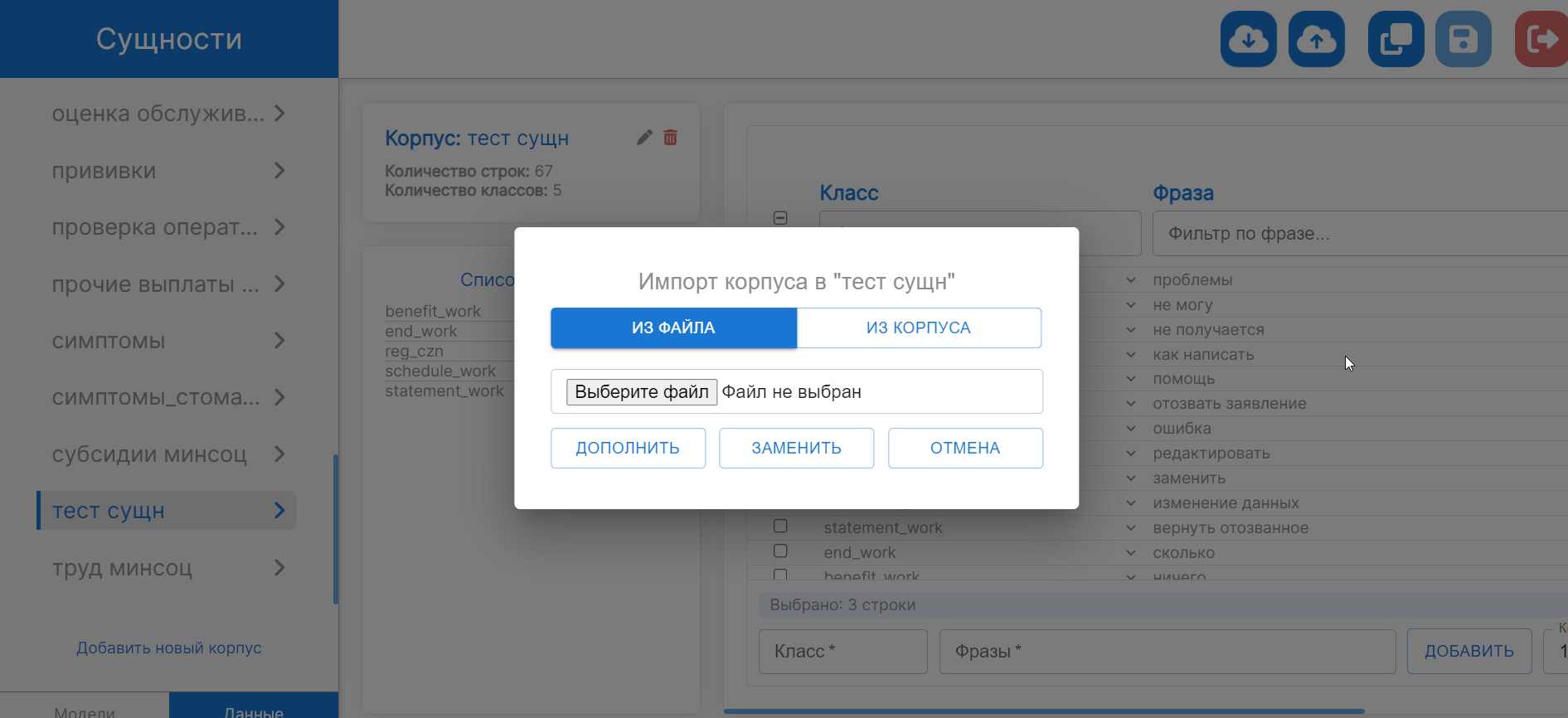Screen dimensions: 1568x718
Task: Click the cloud upload icon
Action: 1316,39
